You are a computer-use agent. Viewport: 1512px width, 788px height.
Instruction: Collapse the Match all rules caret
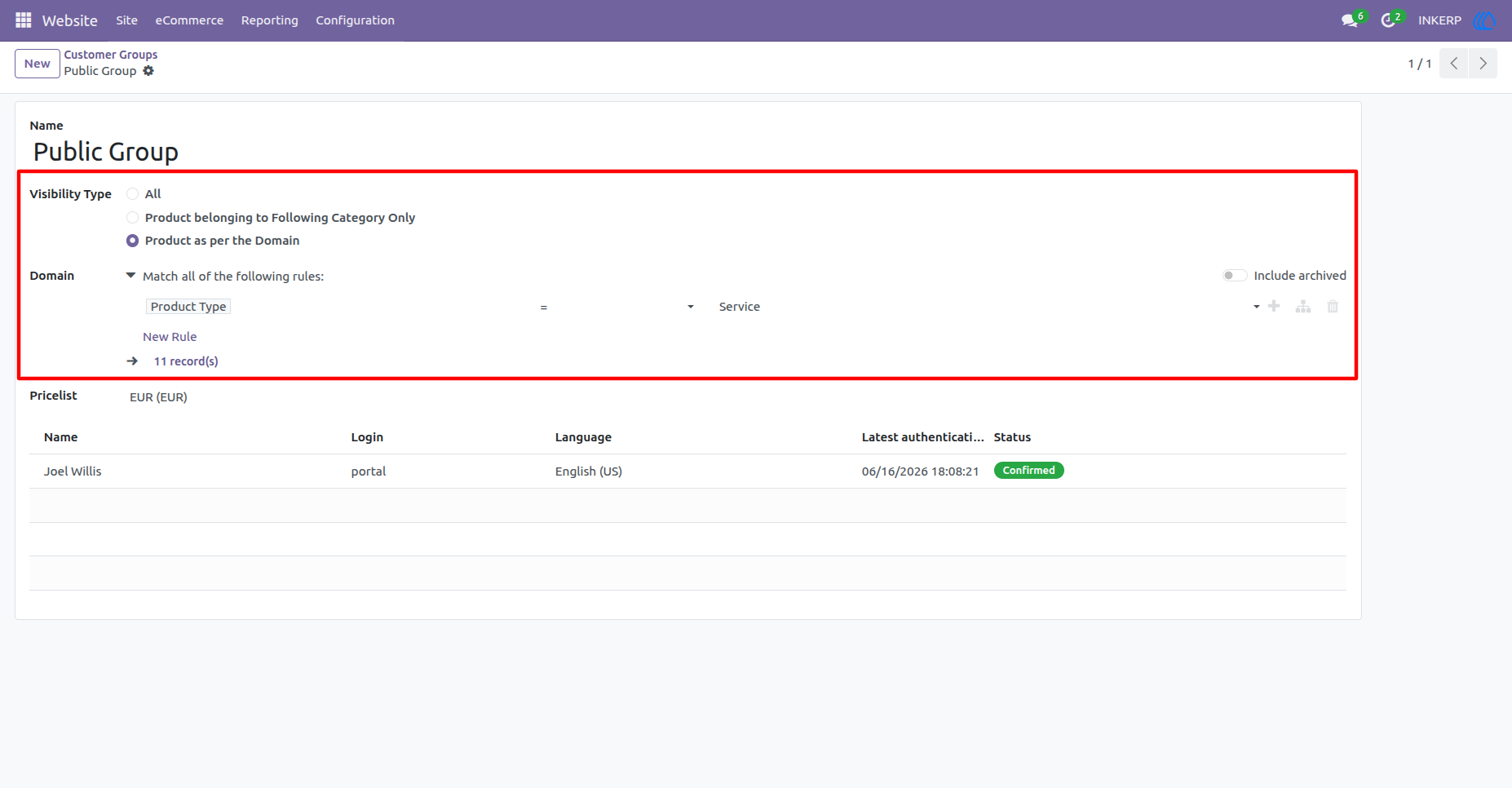click(130, 276)
